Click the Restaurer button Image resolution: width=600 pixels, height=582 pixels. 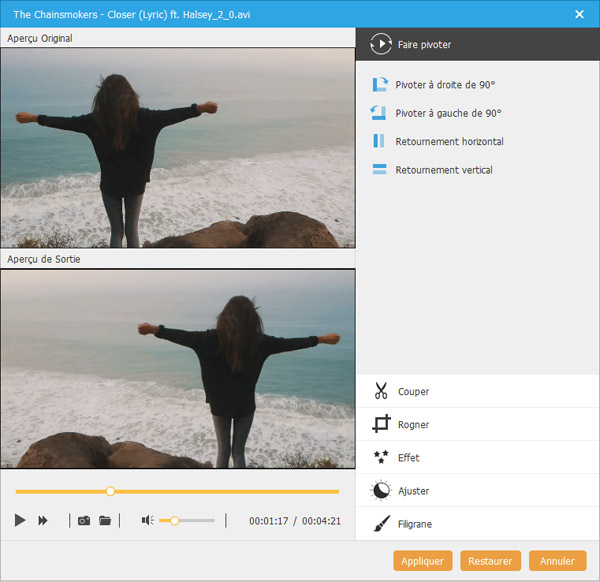490,561
